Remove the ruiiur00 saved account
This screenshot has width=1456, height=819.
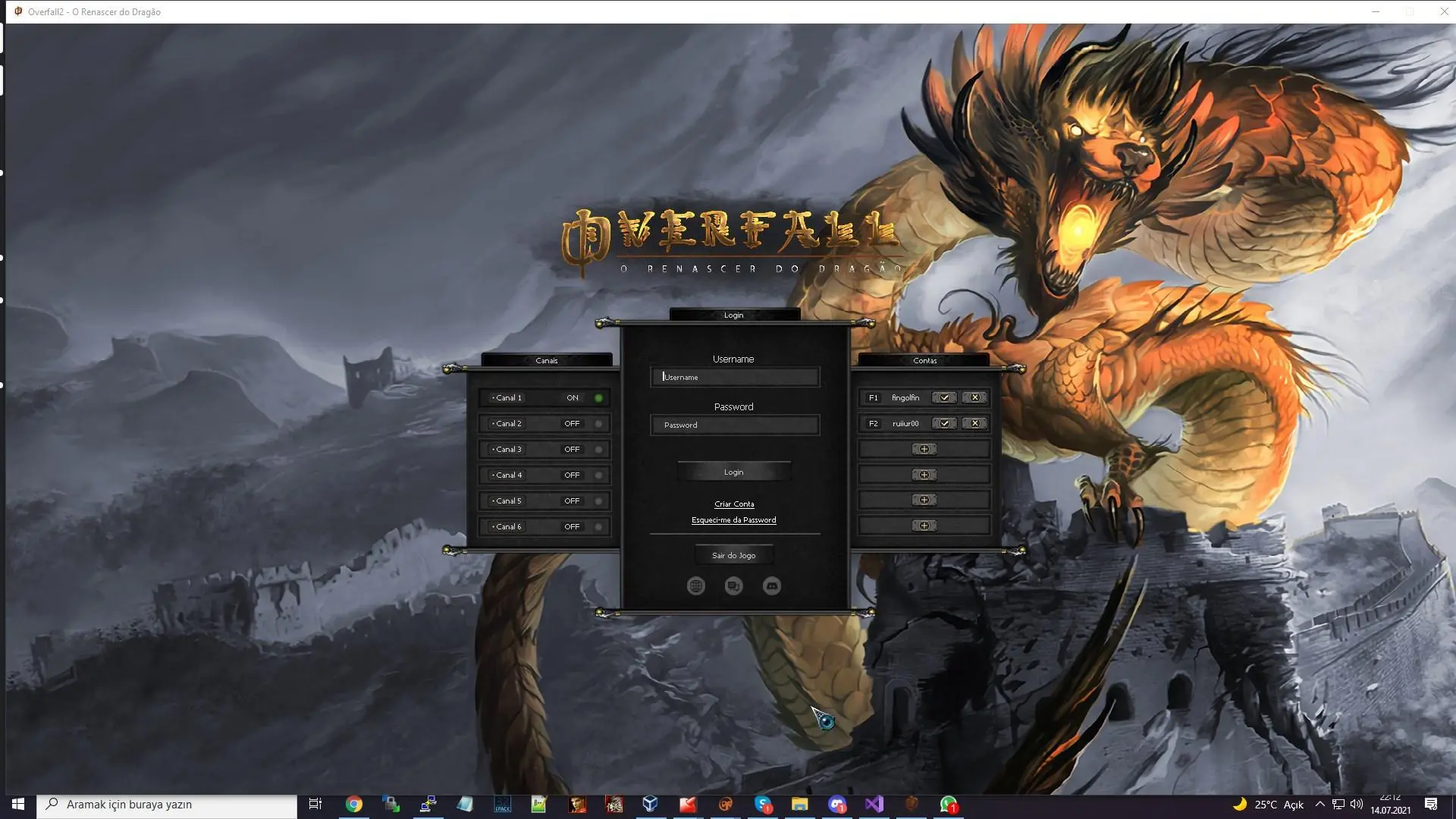point(974,423)
